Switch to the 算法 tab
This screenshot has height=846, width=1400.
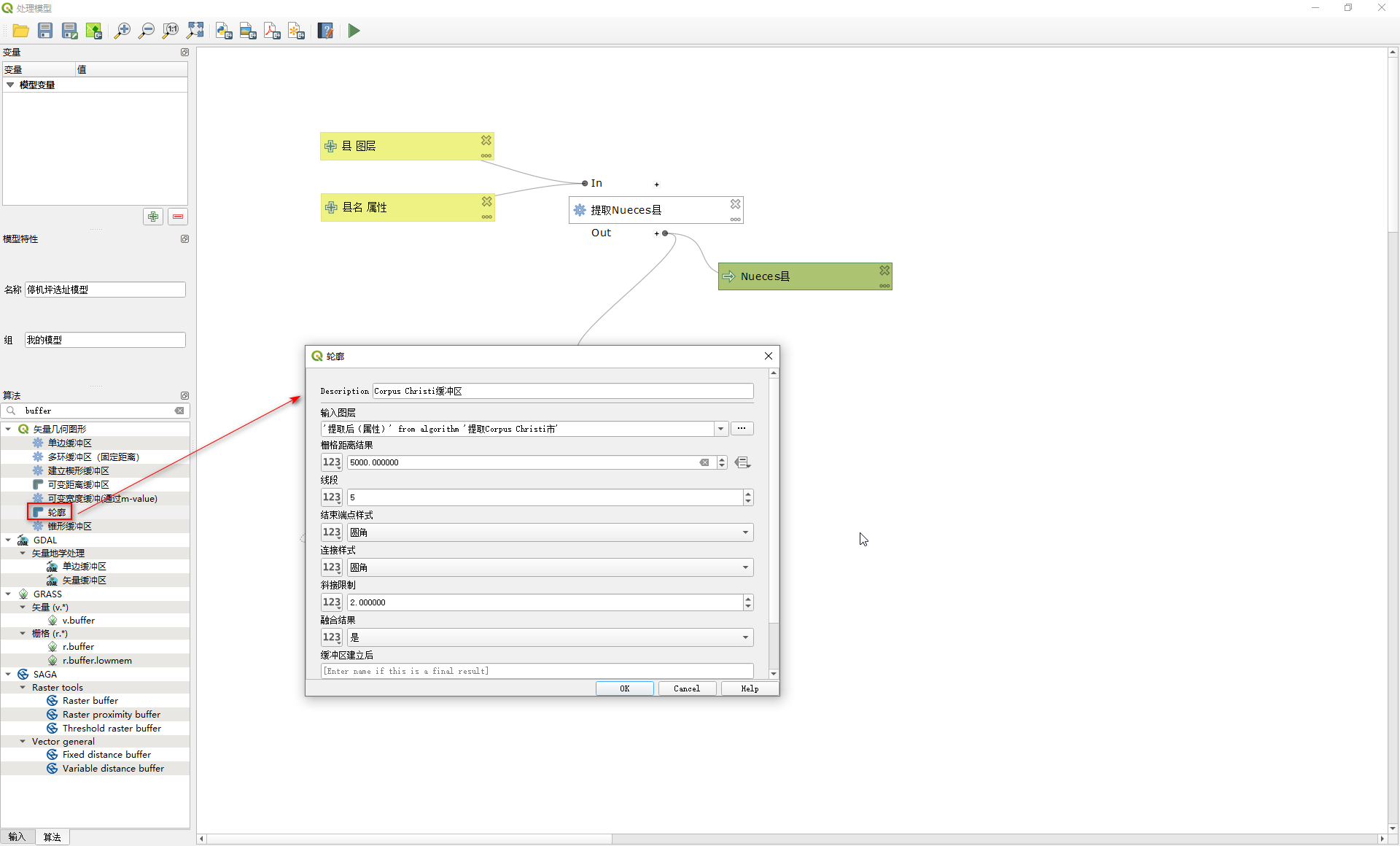(x=52, y=837)
